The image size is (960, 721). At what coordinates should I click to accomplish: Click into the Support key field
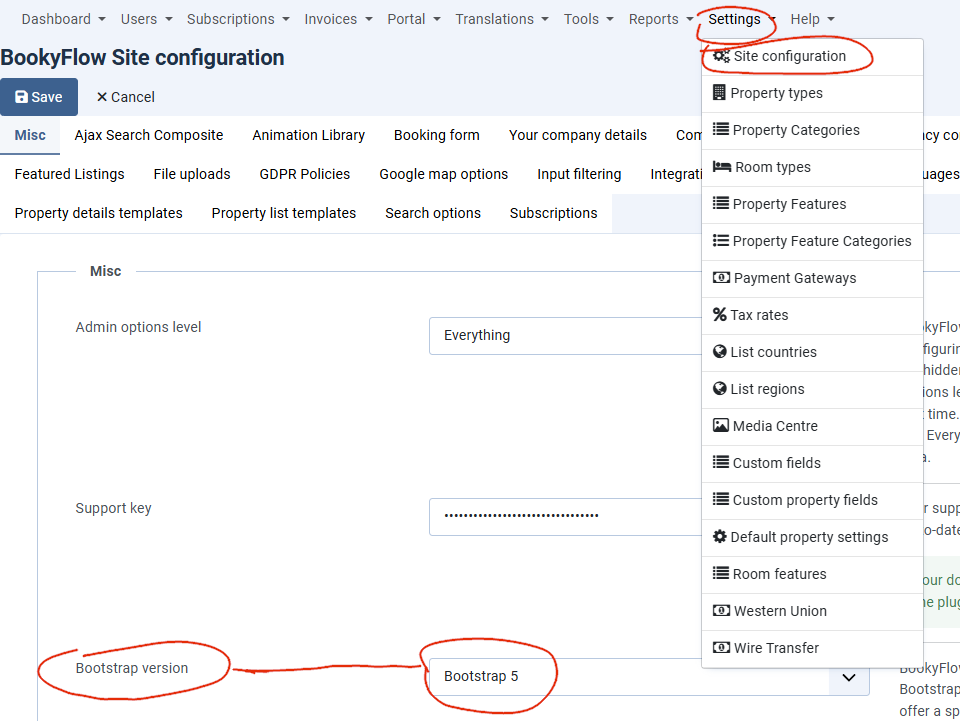(x=564, y=517)
